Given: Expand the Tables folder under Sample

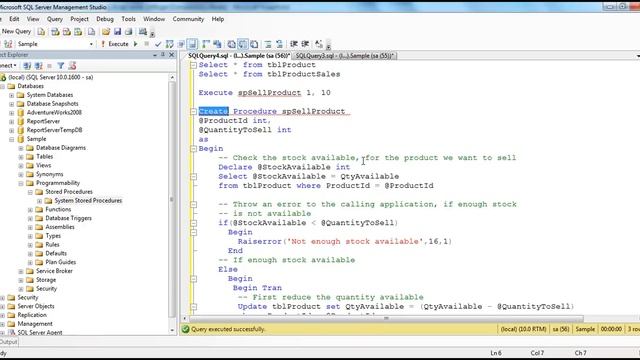Looking at the screenshot, I should (x=21, y=157).
